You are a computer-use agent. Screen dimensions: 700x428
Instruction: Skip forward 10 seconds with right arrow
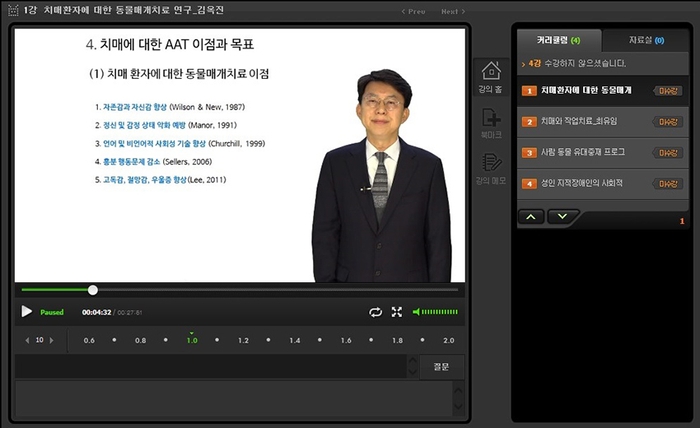pos(52,340)
